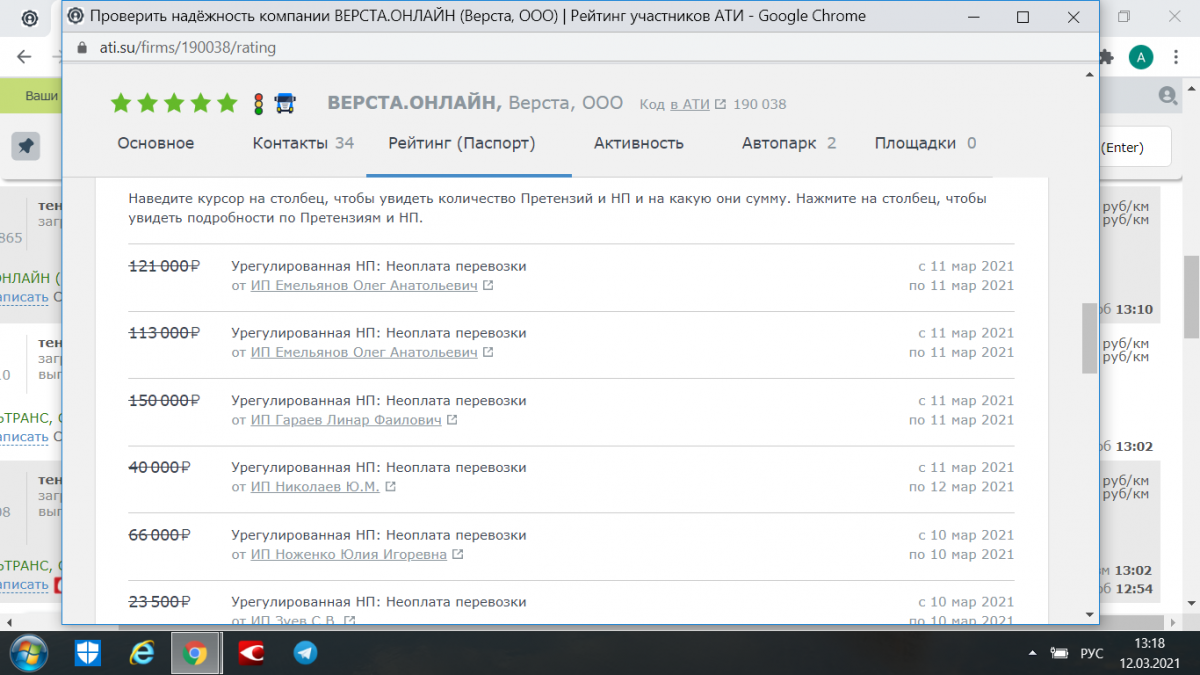Switch to the Основное tab
This screenshot has height=675, width=1200.
[x=156, y=143]
